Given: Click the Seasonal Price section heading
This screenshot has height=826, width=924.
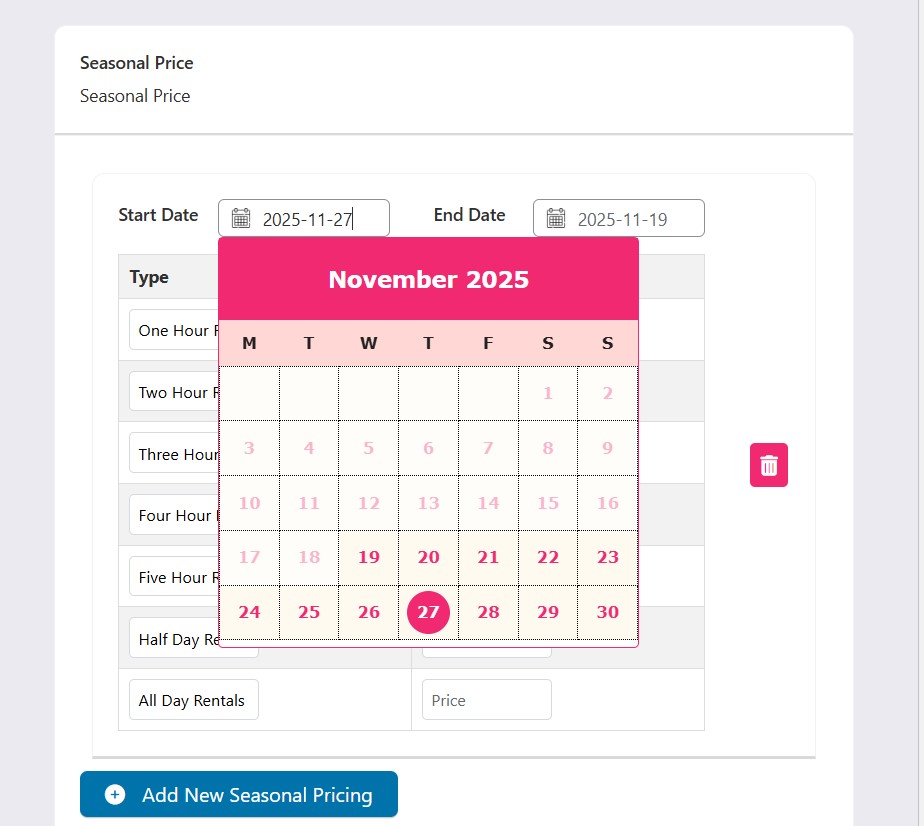Looking at the screenshot, I should coord(137,63).
